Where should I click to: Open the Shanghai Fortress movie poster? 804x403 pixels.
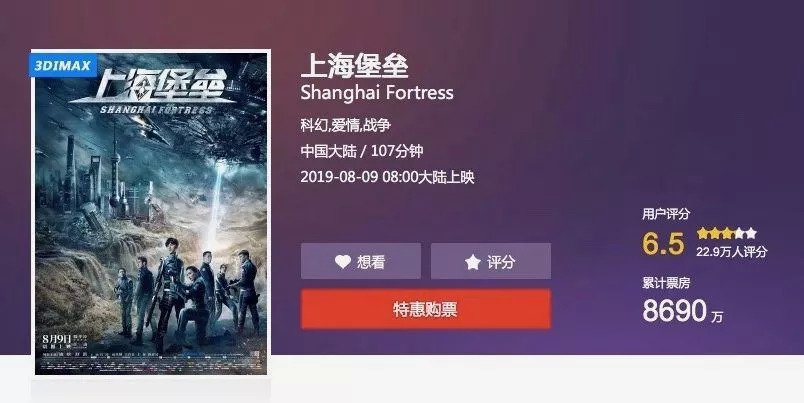point(151,212)
